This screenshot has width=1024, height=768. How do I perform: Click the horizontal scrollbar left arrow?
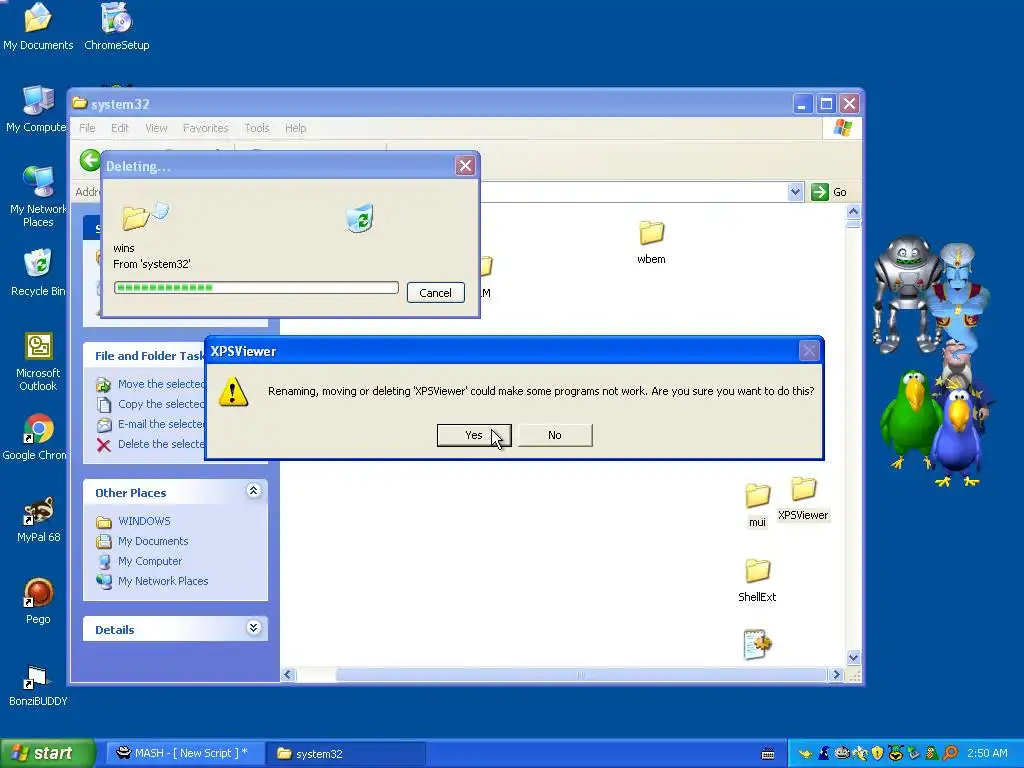289,675
